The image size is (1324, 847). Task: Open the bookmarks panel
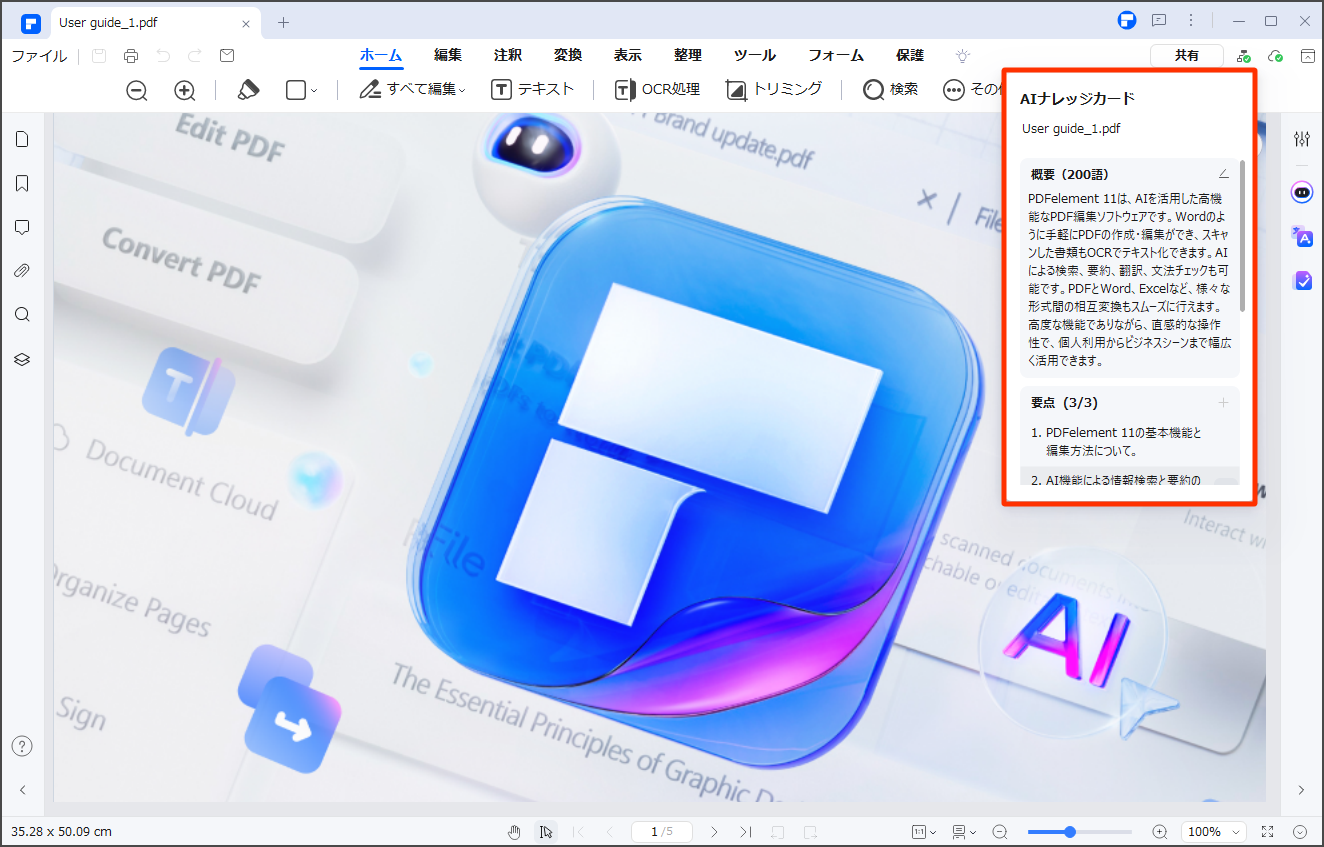[22, 183]
